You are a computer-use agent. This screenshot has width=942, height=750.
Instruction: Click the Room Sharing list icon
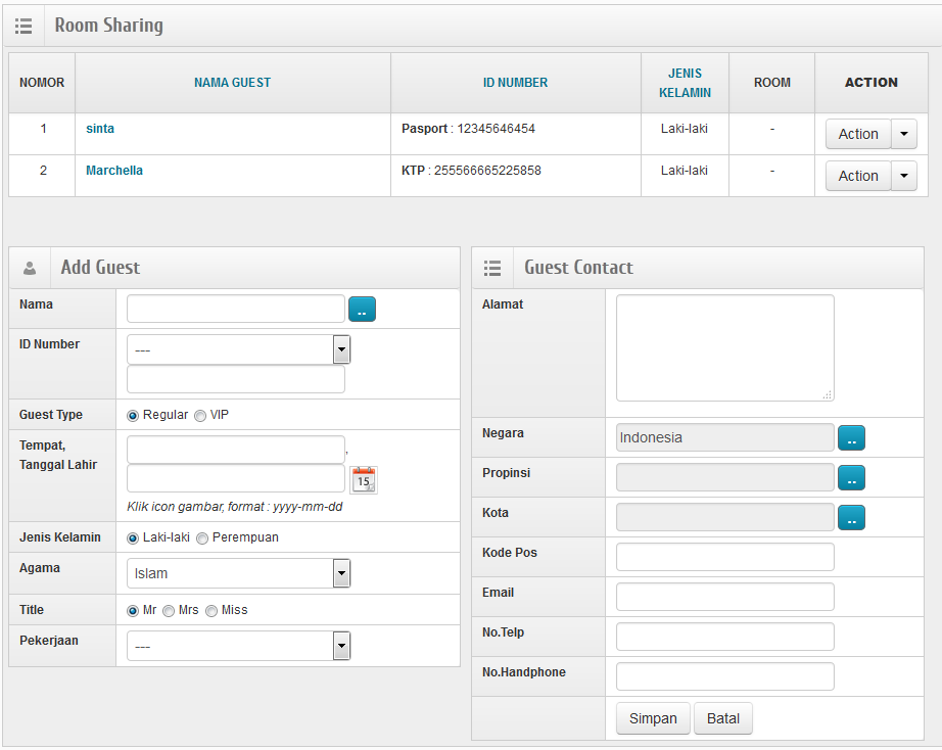pyautogui.click(x=24, y=27)
